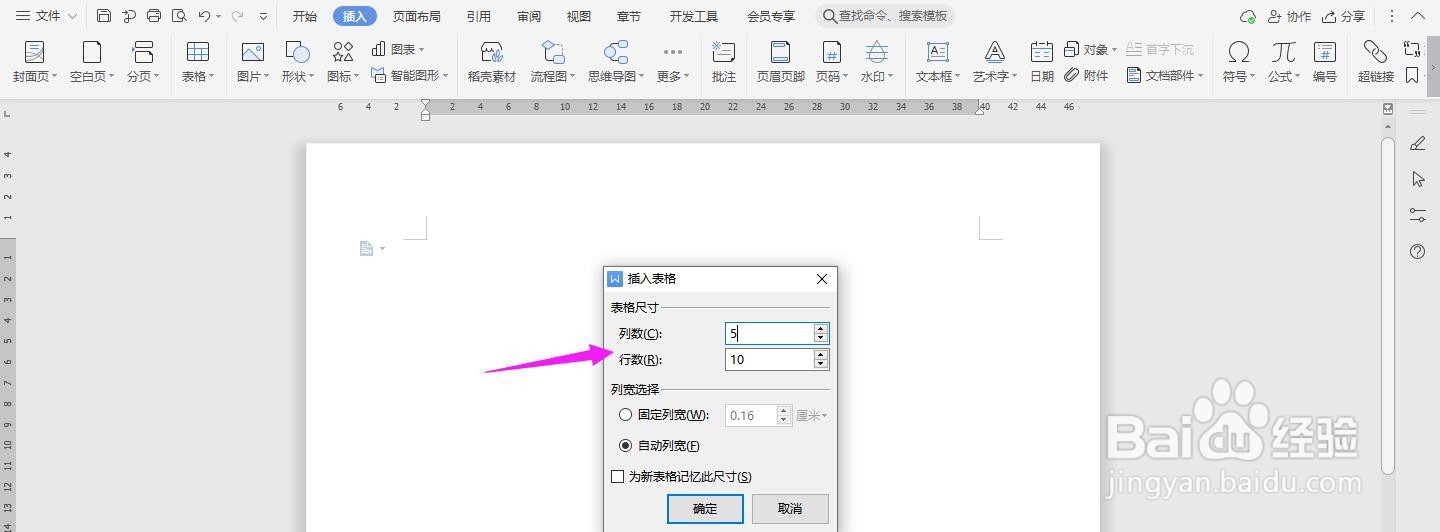
Task: Click the Mind Map (思维导图) icon
Action: 616,52
